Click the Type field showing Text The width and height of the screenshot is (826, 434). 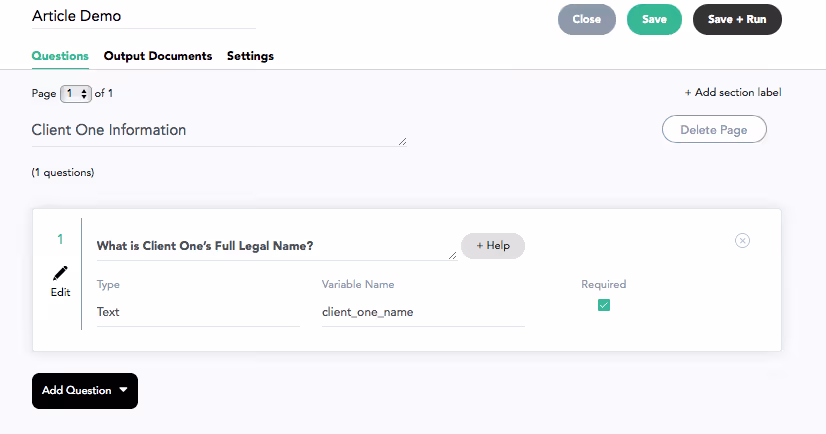[x=198, y=312]
